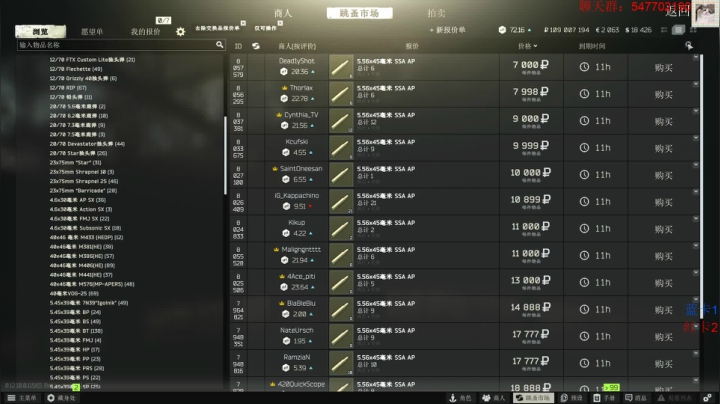Switch offers to list view icon
Screen dimensions: 720x404
click(x=664, y=30)
